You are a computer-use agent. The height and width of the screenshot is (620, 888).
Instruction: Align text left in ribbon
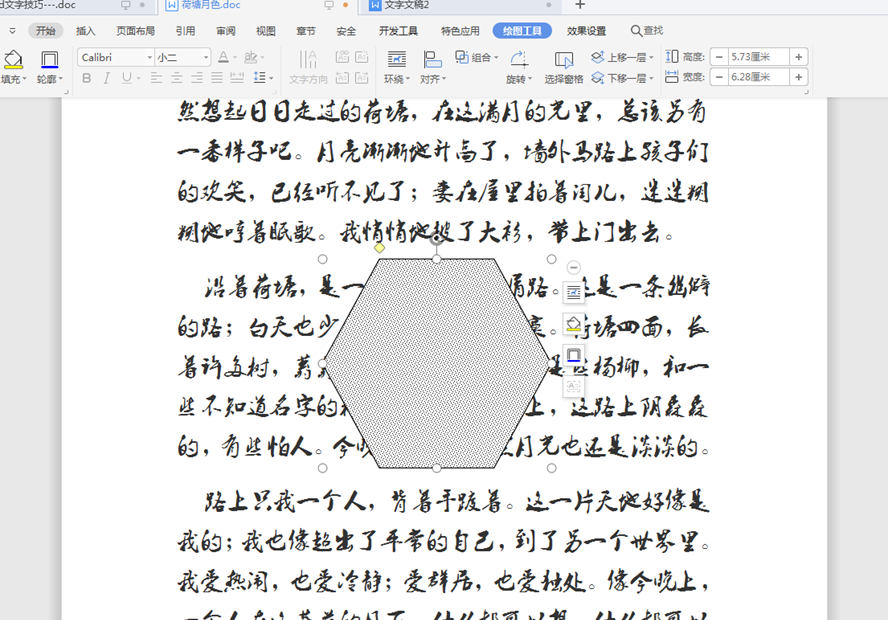point(157,78)
